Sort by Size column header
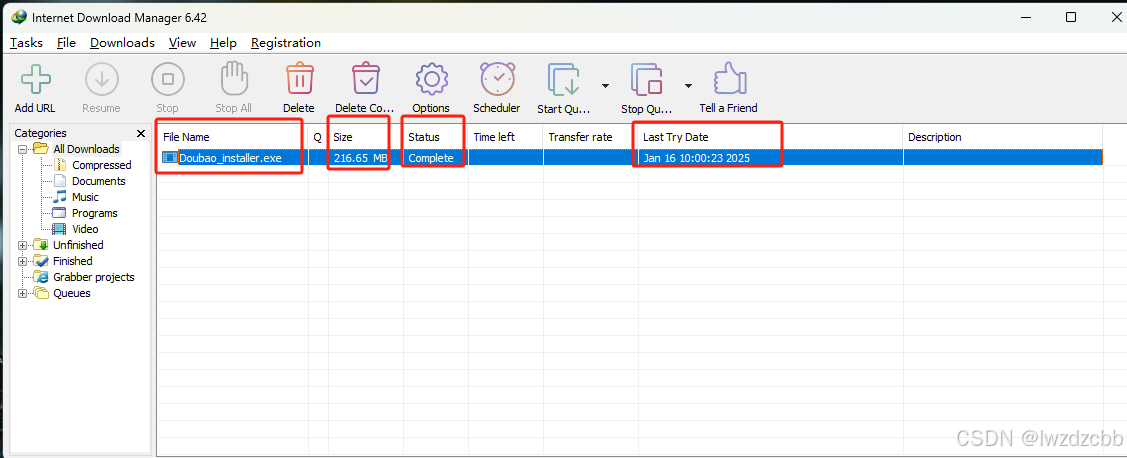Screen dimensions: 1127x458 pyautogui.click(x=365, y=137)
